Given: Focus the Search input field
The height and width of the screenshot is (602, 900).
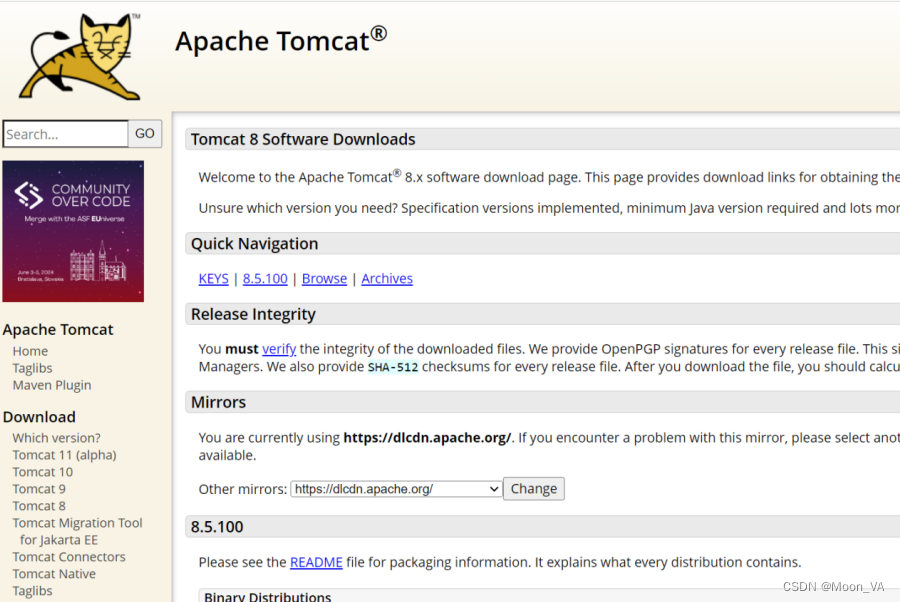Looking at the screenshot, I should (65, 134).
